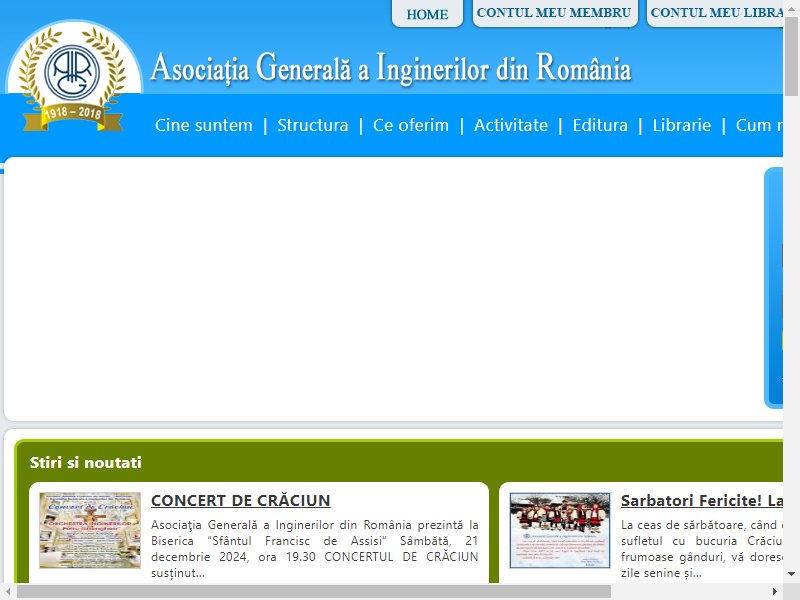
Task: Open the Editura menu item
Action: [600, 125]
